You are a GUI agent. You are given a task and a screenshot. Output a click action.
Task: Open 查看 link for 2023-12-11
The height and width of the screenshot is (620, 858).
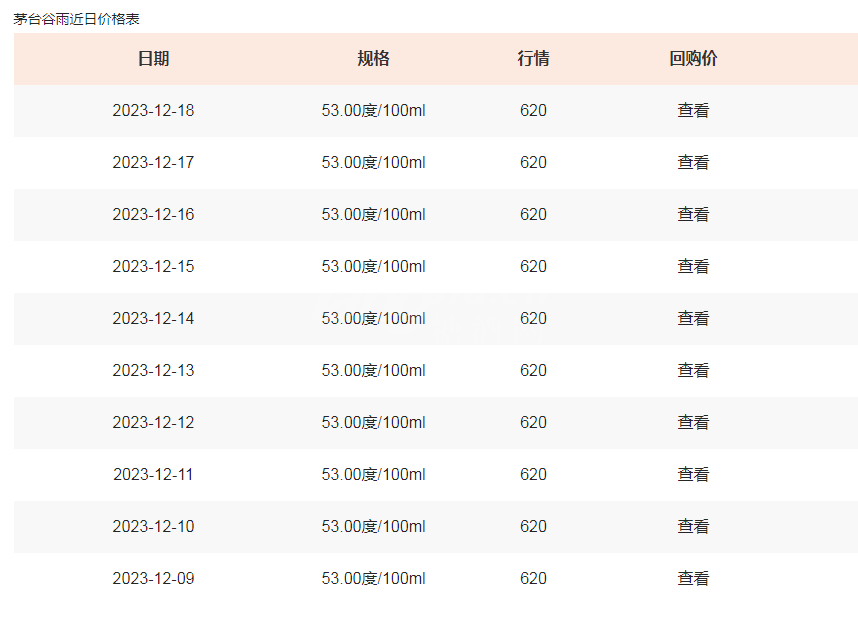tap(693, 474)
